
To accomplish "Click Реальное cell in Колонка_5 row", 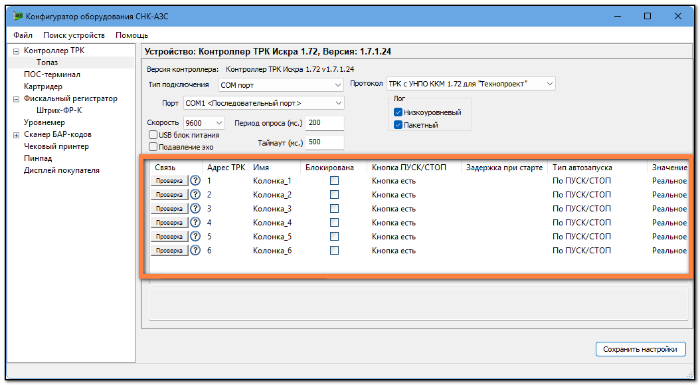I will pos(669,236).
